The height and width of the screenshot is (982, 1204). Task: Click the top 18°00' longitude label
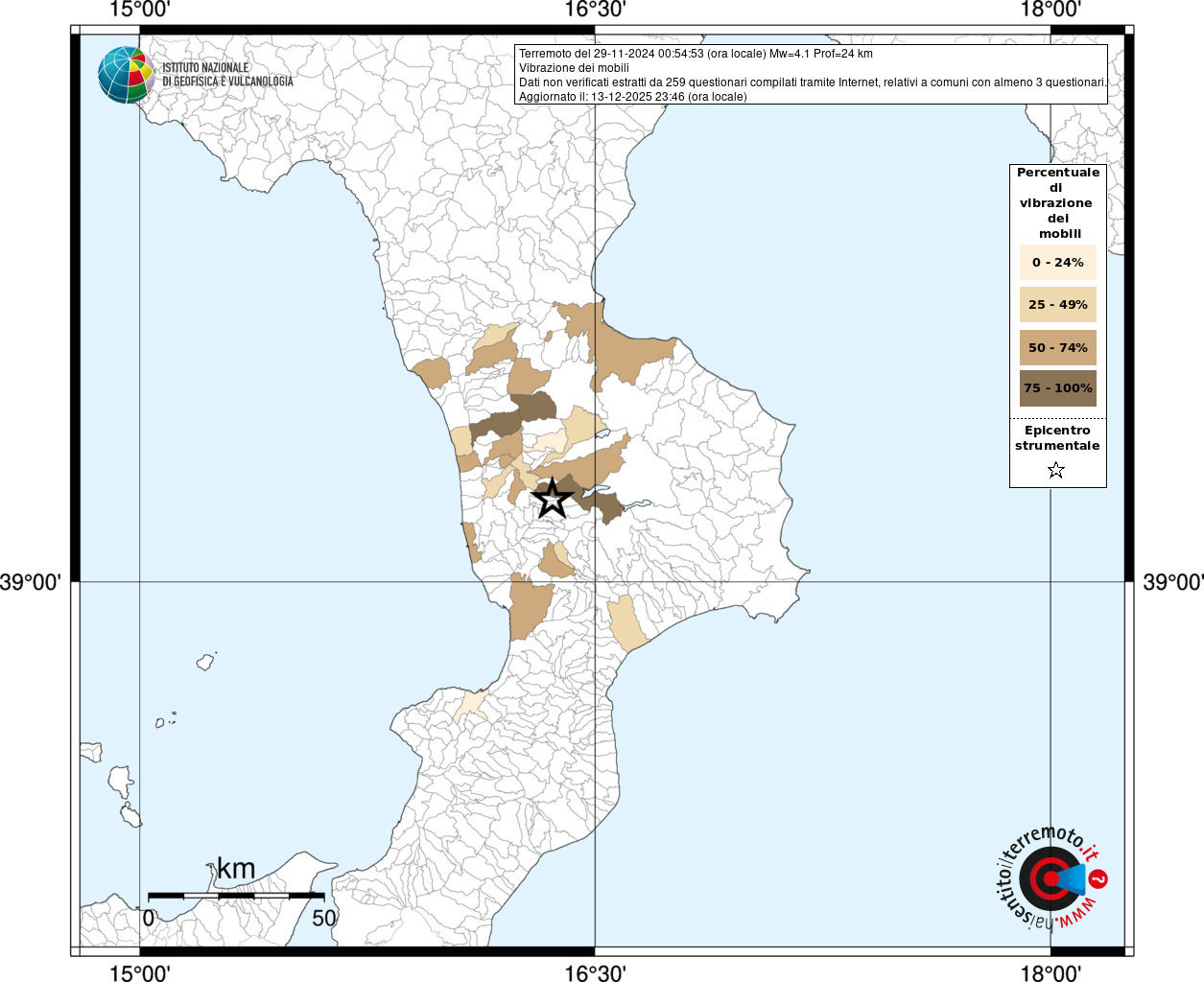coord(1051,11)
